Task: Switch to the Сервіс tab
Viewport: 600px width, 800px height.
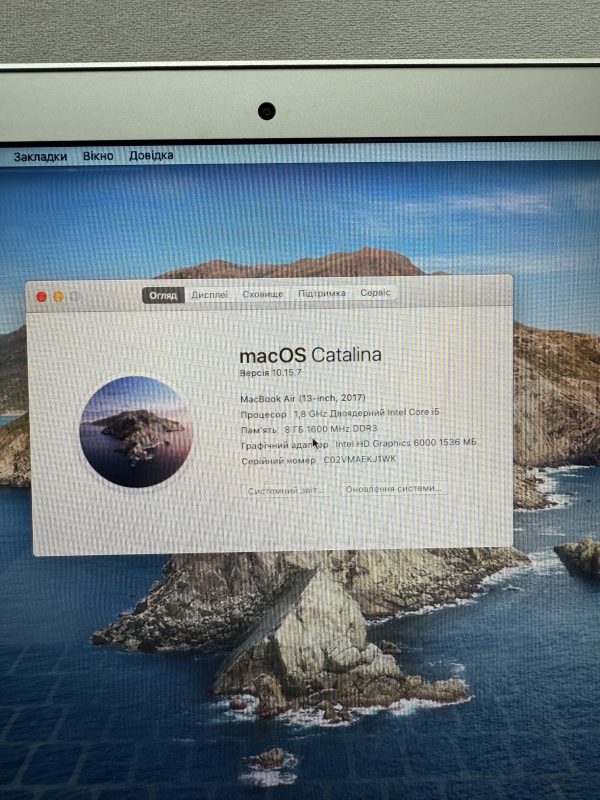Action: pyautogui.click(x=376, y=292)
